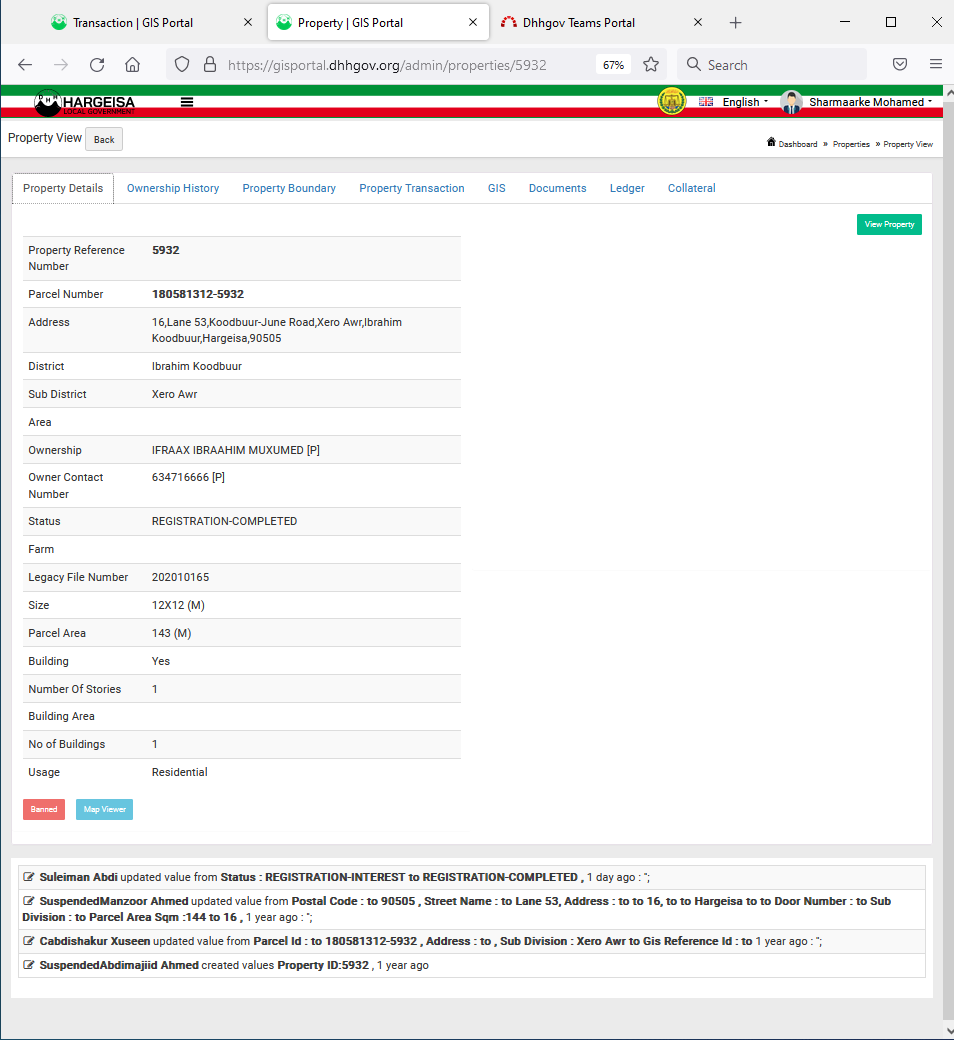
Task: Select the Property Details tab
Action: (63, 188)
